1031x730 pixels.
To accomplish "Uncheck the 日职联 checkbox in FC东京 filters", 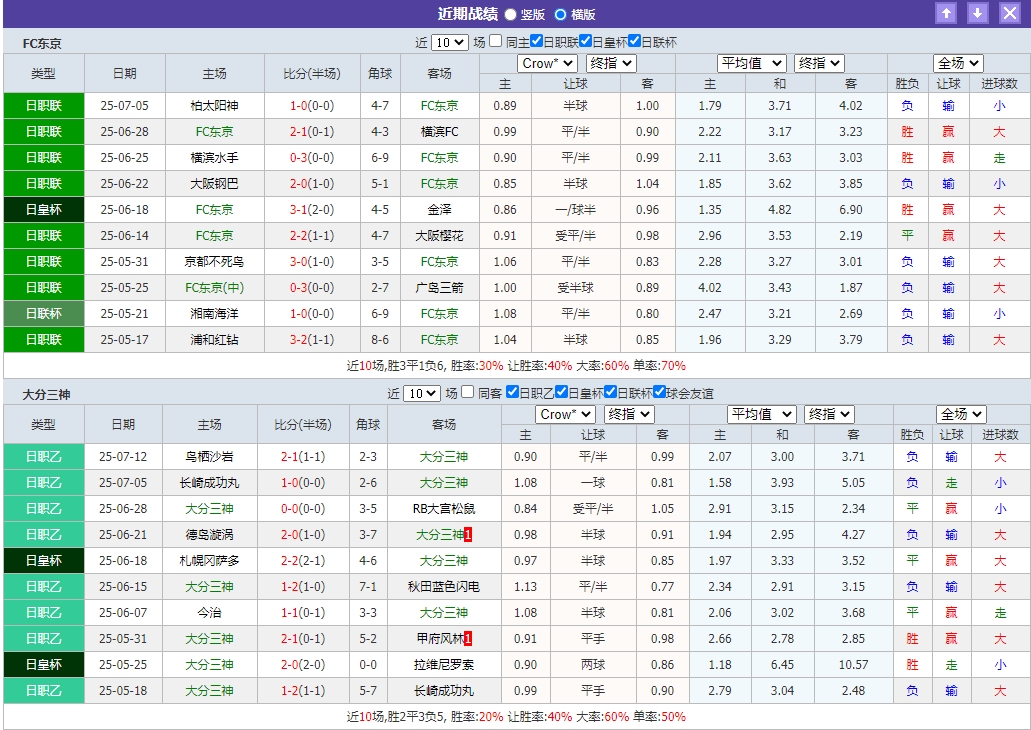I will 536,42.
